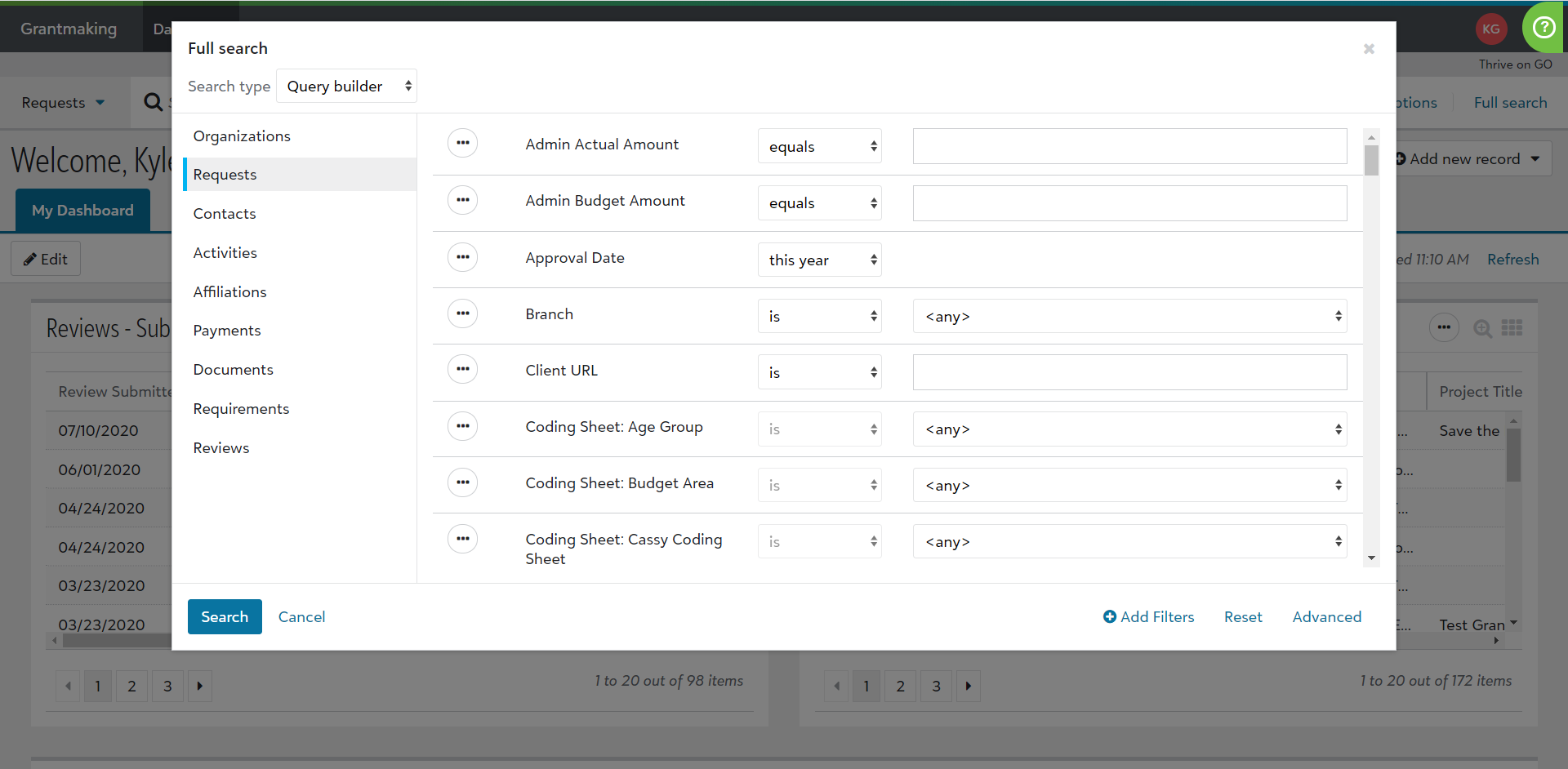Screen dimensions: 1568x769
Task: Change operator for Admin Actual Amount
Action: (819, 146)
